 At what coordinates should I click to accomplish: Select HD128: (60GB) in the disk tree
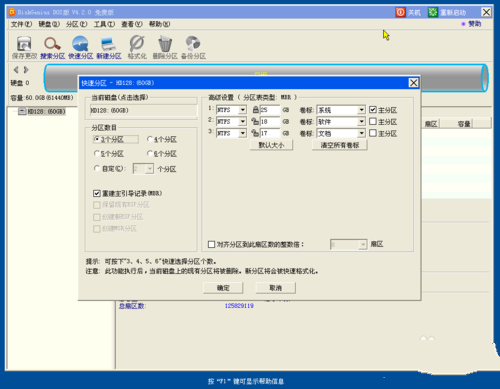[46, 111]
